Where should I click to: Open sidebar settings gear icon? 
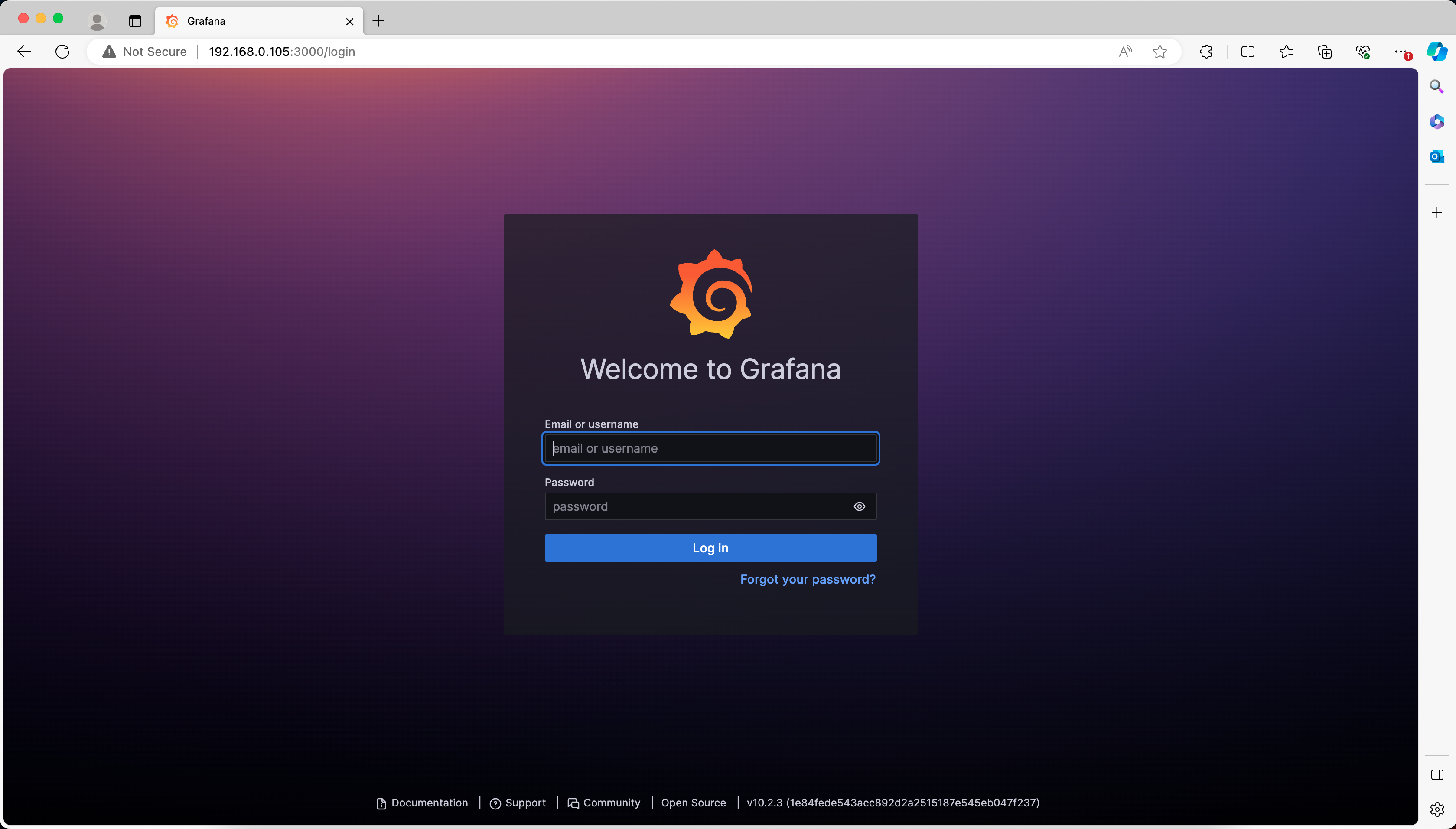click(x=1436, y=809)
